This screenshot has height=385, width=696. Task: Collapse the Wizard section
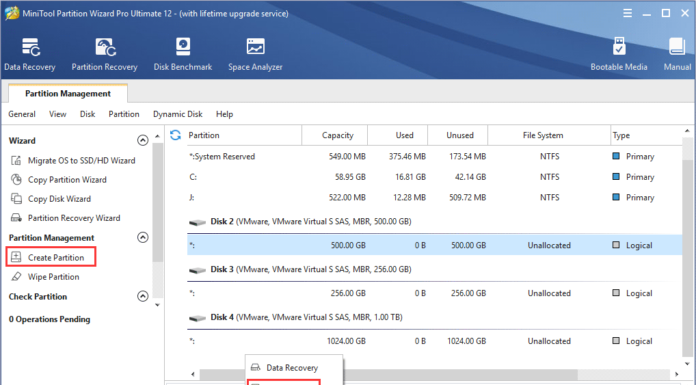[142, 140]
